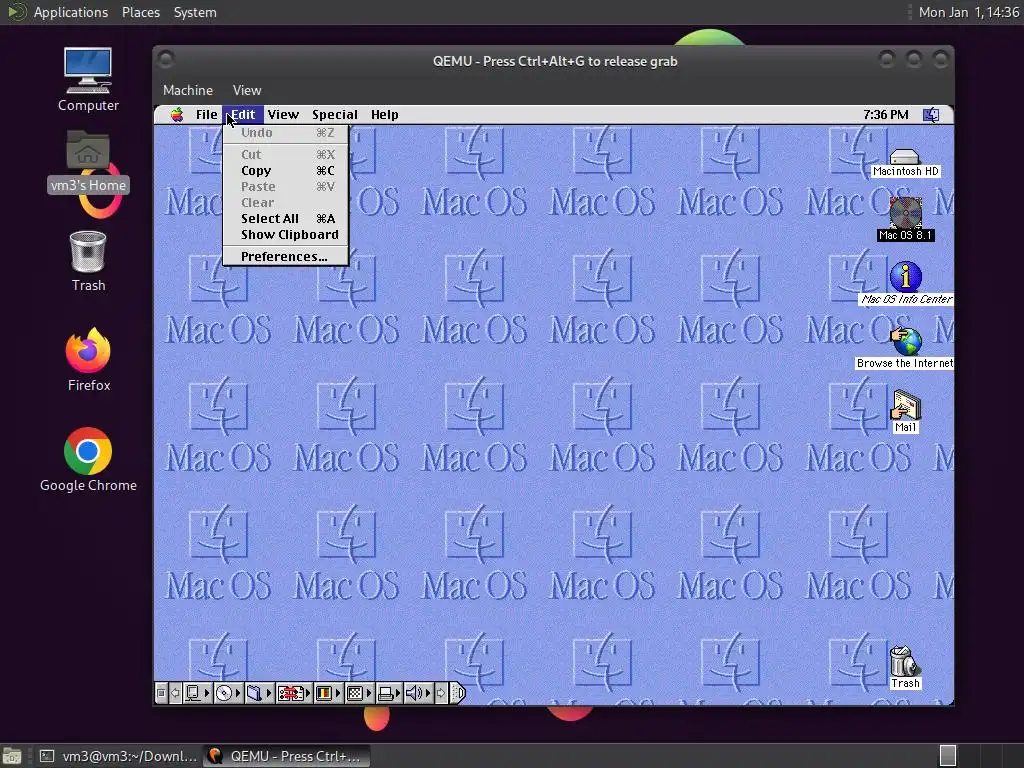Open the Places menu in the top panel
Screen dimensions: 1024x768
click(140, 12)
